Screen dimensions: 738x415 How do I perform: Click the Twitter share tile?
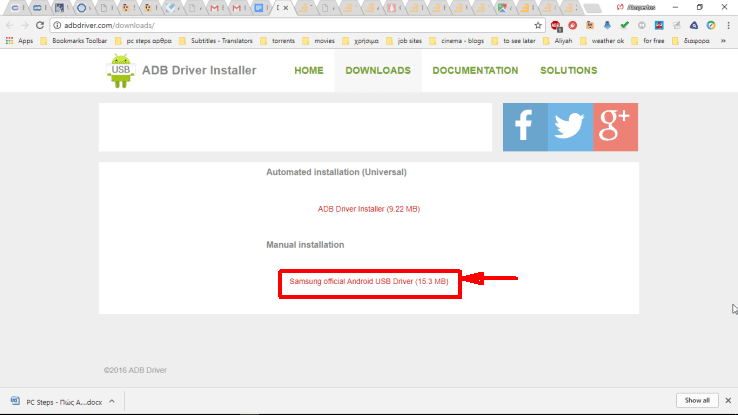click(x=570, y=127)
